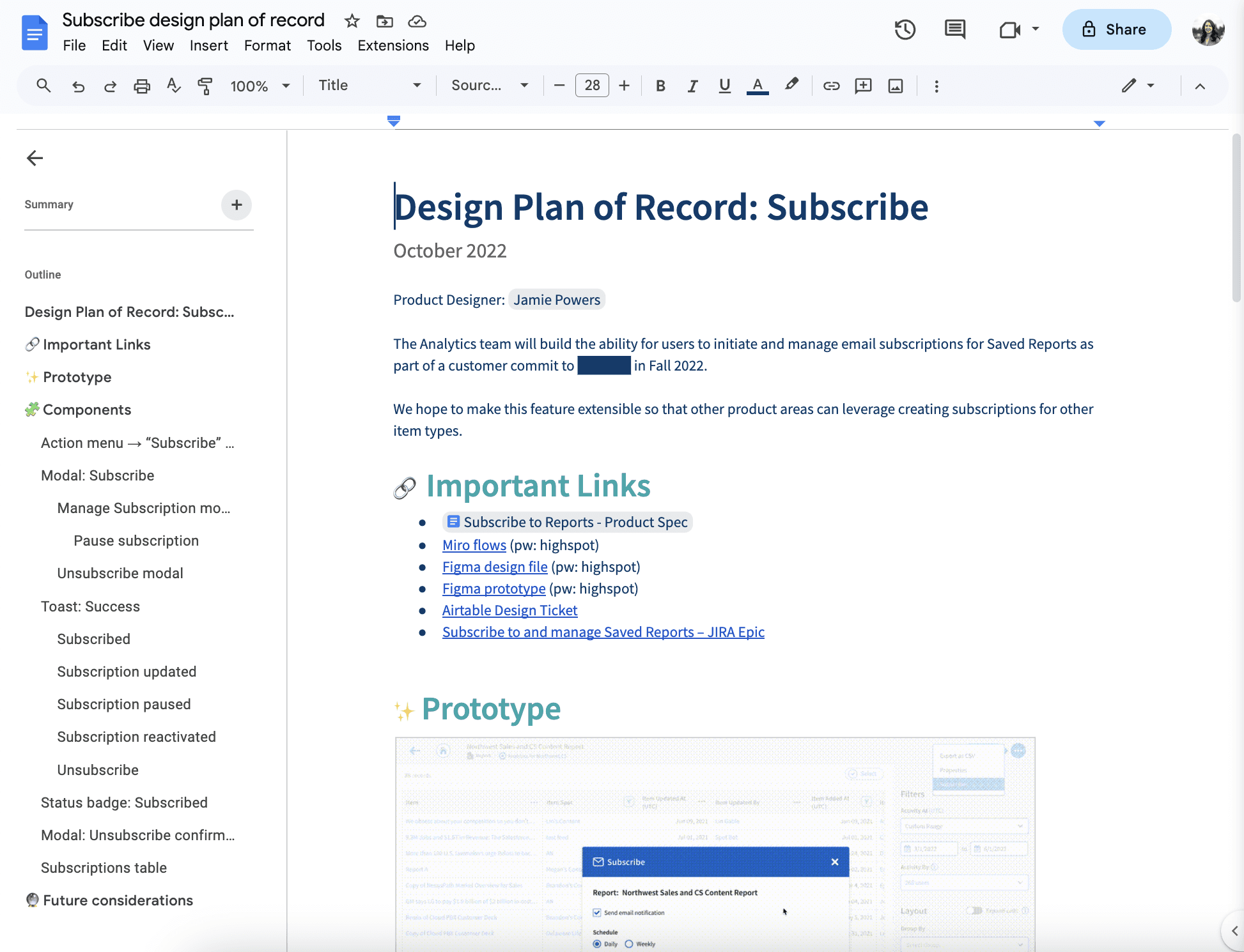Add a comment from toolbar

pyautogui.click(x=863, y=86)
